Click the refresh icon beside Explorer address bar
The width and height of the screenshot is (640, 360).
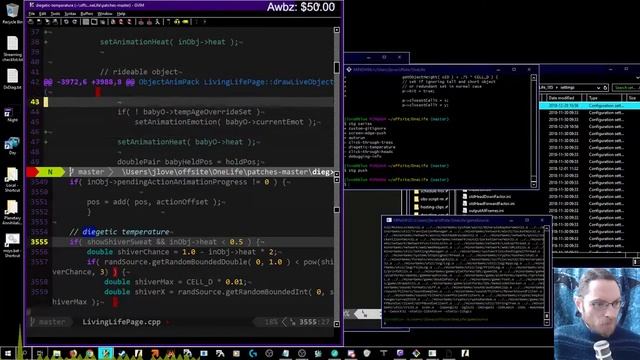click(605, 88)
